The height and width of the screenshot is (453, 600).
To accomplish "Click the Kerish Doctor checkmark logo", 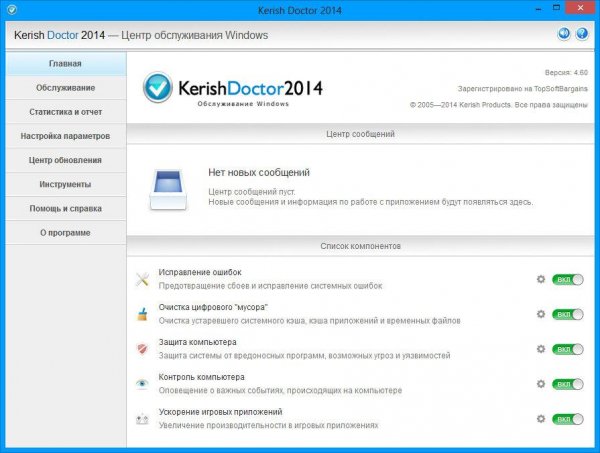I will tap(158, 87).
